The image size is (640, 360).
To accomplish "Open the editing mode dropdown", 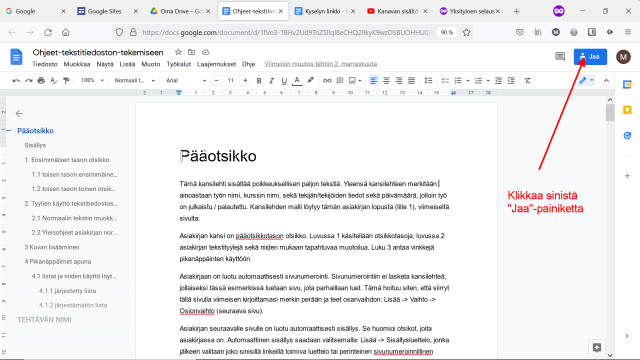I will [x=587, y=80].
